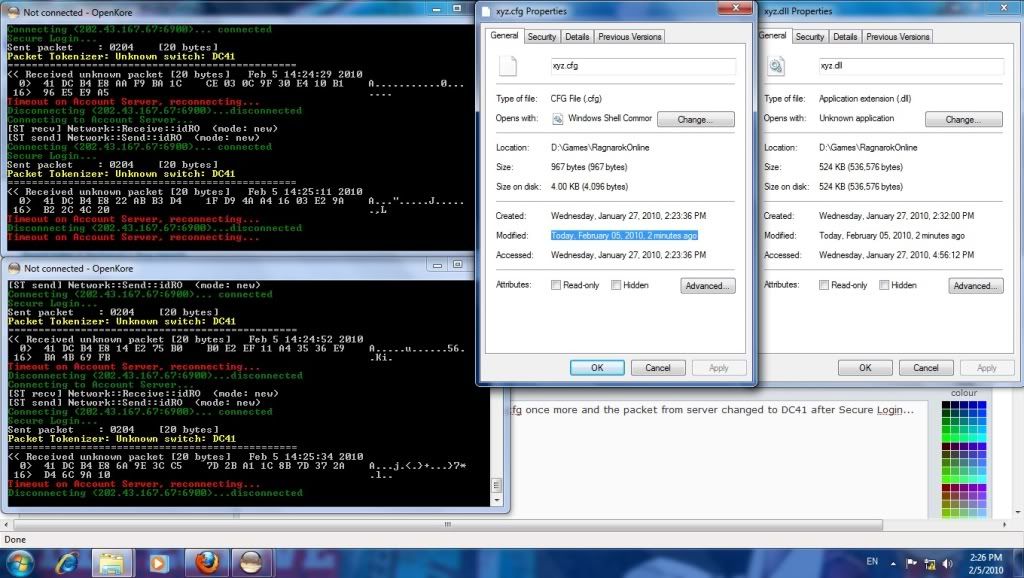Select the highlighted Modified date text

point(624,235)
